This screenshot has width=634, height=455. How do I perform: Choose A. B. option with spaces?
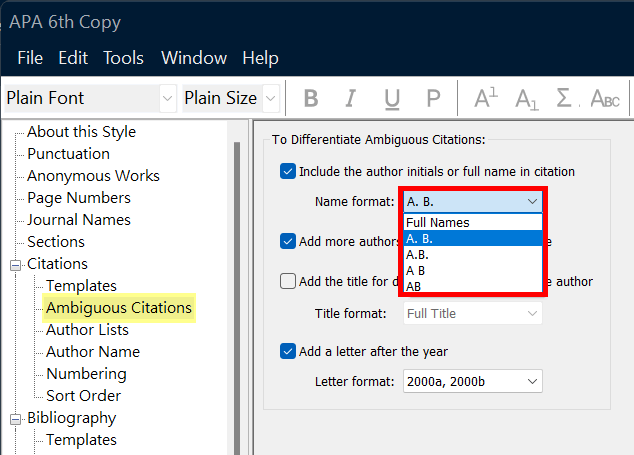click(x=473, y=238)
